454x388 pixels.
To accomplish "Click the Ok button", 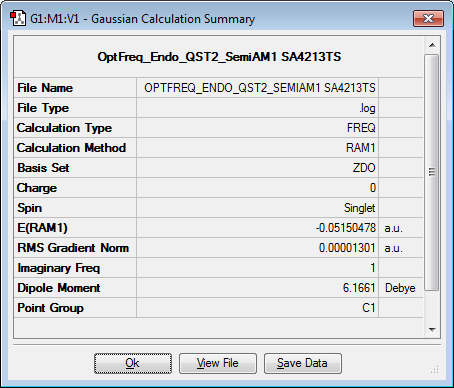I will 133,363.
